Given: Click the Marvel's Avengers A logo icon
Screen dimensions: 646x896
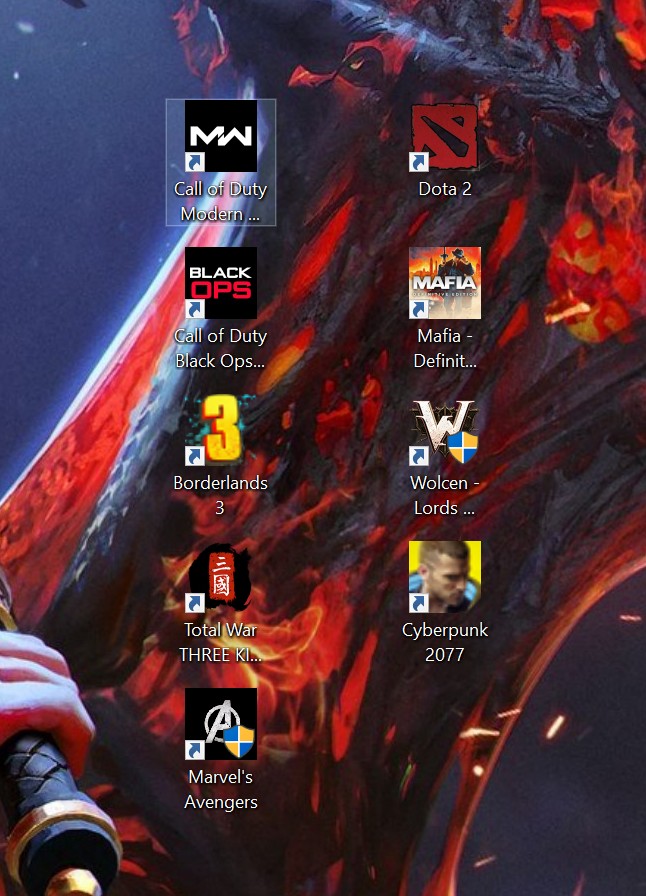Looking at the screenshot, I should (x=221, y=723).
